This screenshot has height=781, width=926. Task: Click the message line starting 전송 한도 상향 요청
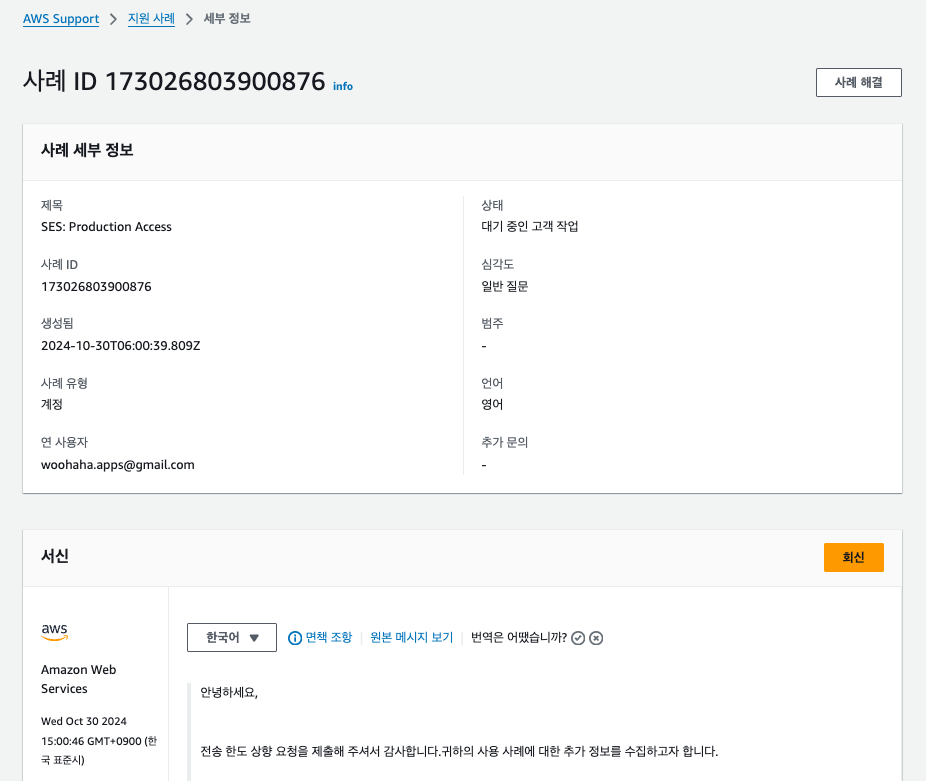[459, 751]
